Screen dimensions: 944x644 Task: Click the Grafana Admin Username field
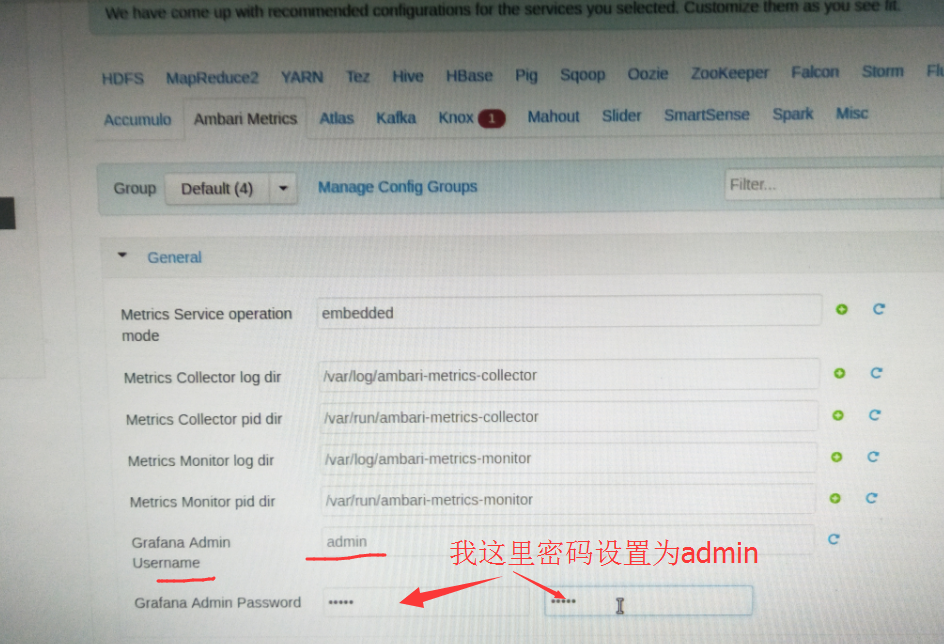(x=568, y=540)
